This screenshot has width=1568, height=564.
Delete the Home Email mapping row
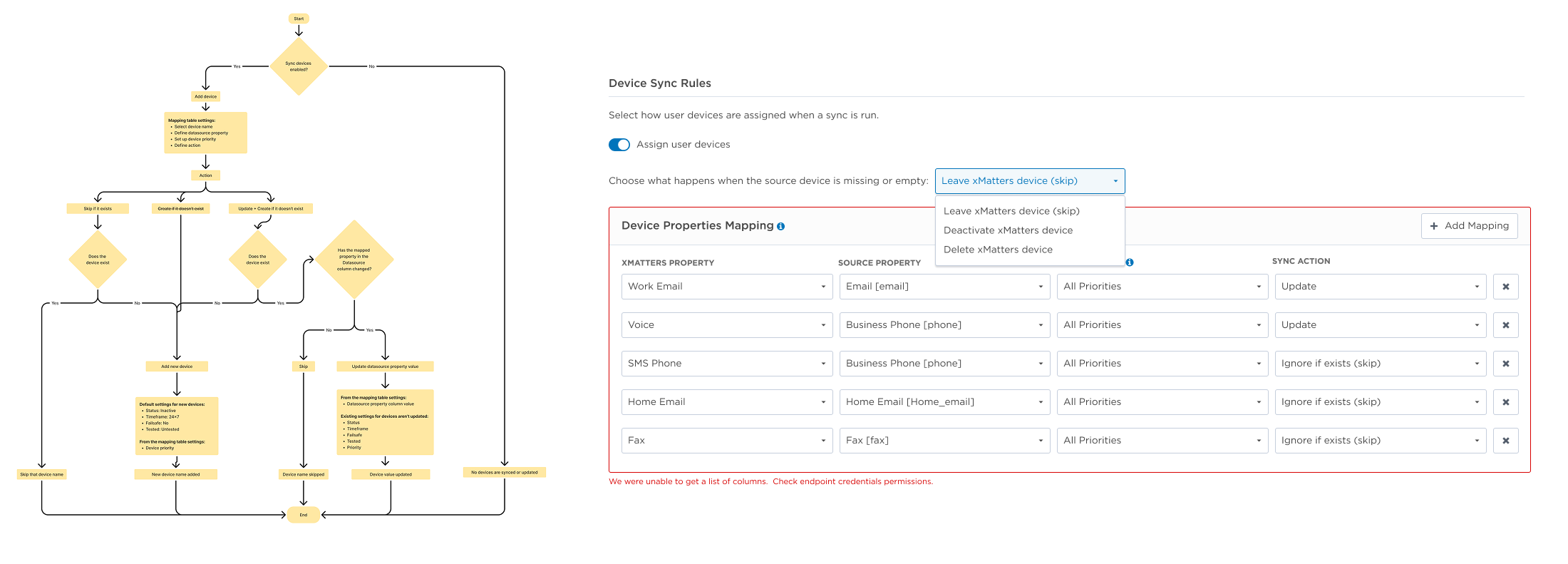pos(1505,402)
